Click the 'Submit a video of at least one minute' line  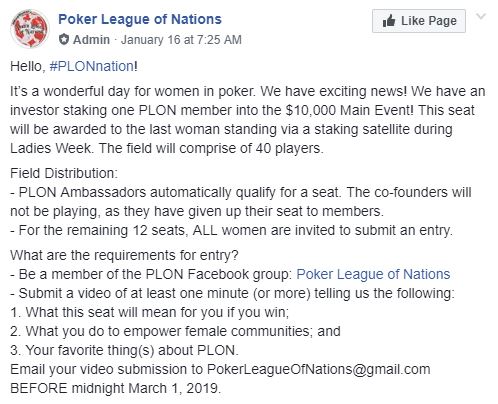(232, 293)
